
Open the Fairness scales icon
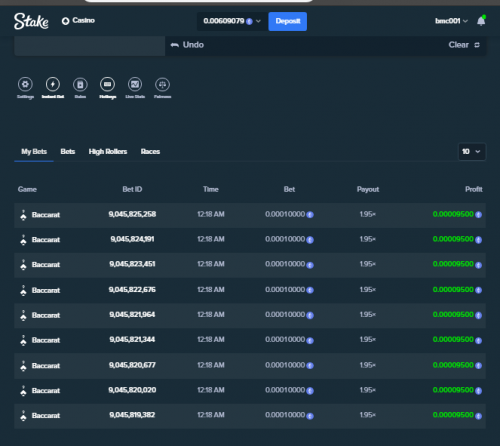click(162, 84)
